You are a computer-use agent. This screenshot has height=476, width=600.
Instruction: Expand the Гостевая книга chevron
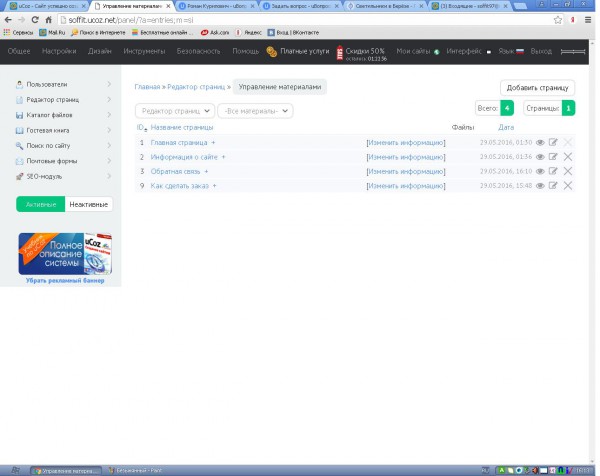(x=109, y=130)
